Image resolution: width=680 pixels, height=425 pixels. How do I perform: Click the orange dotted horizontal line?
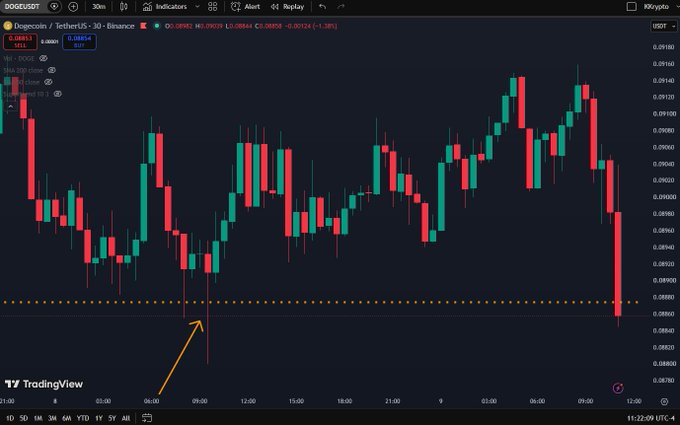click(x=320, y=302)
